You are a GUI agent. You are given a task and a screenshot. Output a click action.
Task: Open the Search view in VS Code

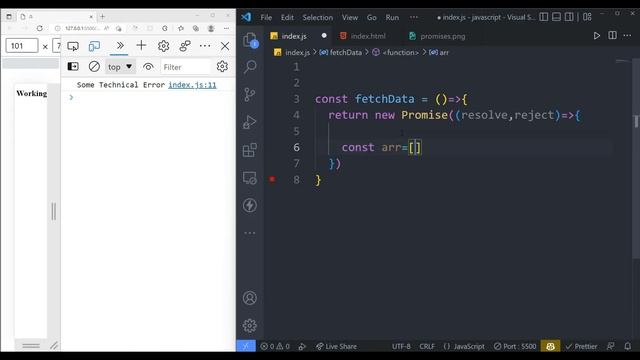click(x=250, y=67)
